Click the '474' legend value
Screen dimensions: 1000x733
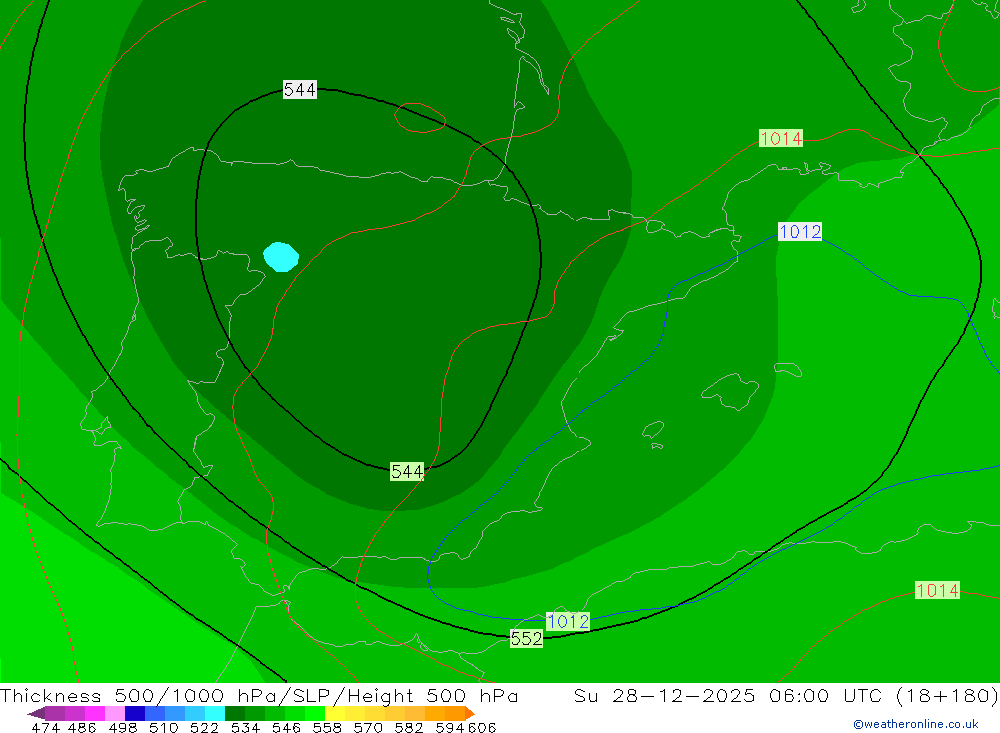tap(45, 727)
